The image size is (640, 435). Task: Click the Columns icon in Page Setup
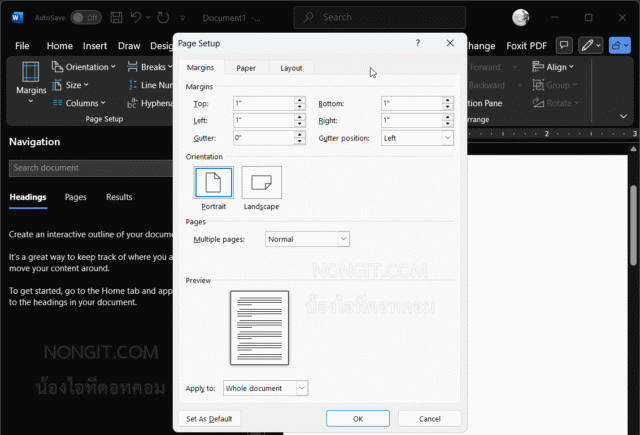(x=57, y=103)
